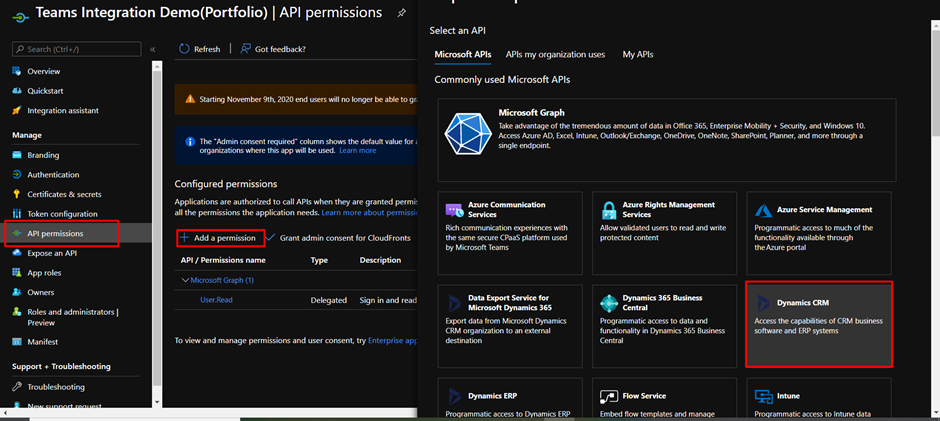Select the Flow Service card
940x421 pixels.
[664, 398]
